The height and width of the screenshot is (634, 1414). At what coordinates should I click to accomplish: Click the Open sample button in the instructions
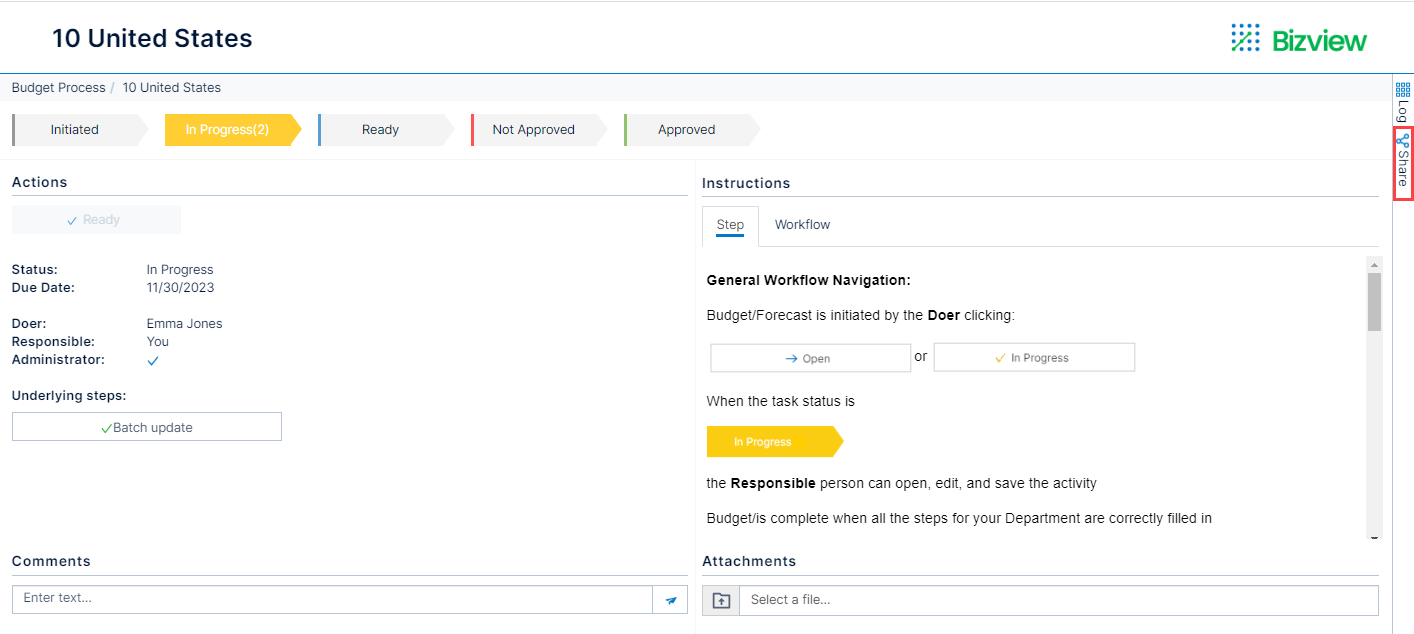pos(810,357)
